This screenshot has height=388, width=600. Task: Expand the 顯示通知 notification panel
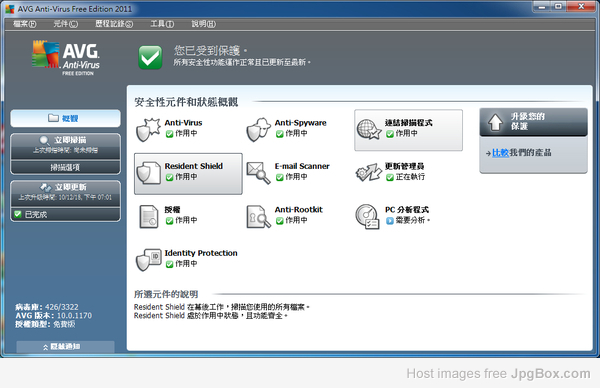[65, 347]
